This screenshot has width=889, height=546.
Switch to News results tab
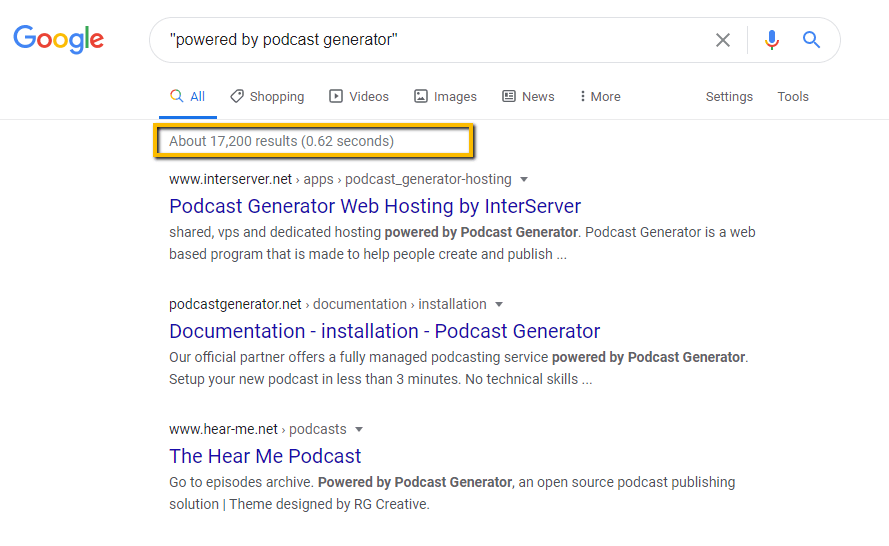click(528, 97)
